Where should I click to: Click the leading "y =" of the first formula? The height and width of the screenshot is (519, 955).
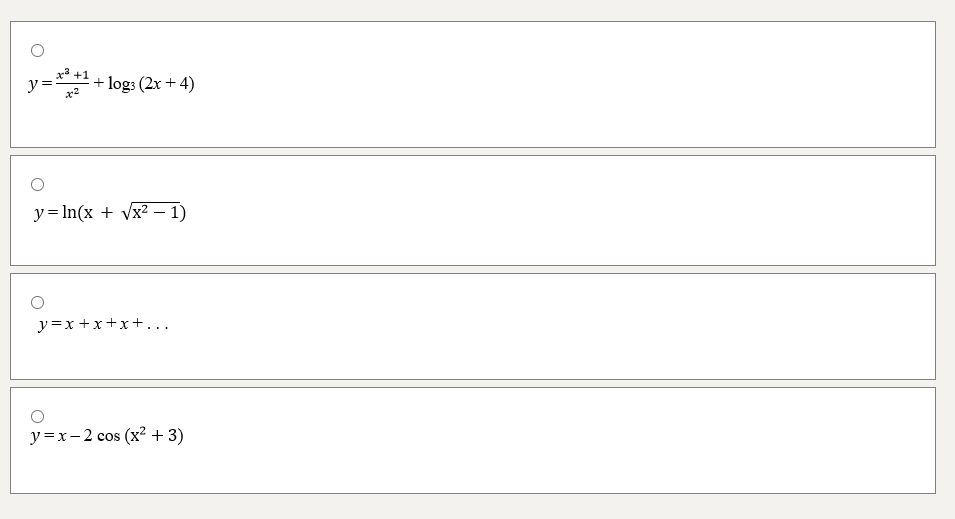pyautogui.click(x=40, y=85)
